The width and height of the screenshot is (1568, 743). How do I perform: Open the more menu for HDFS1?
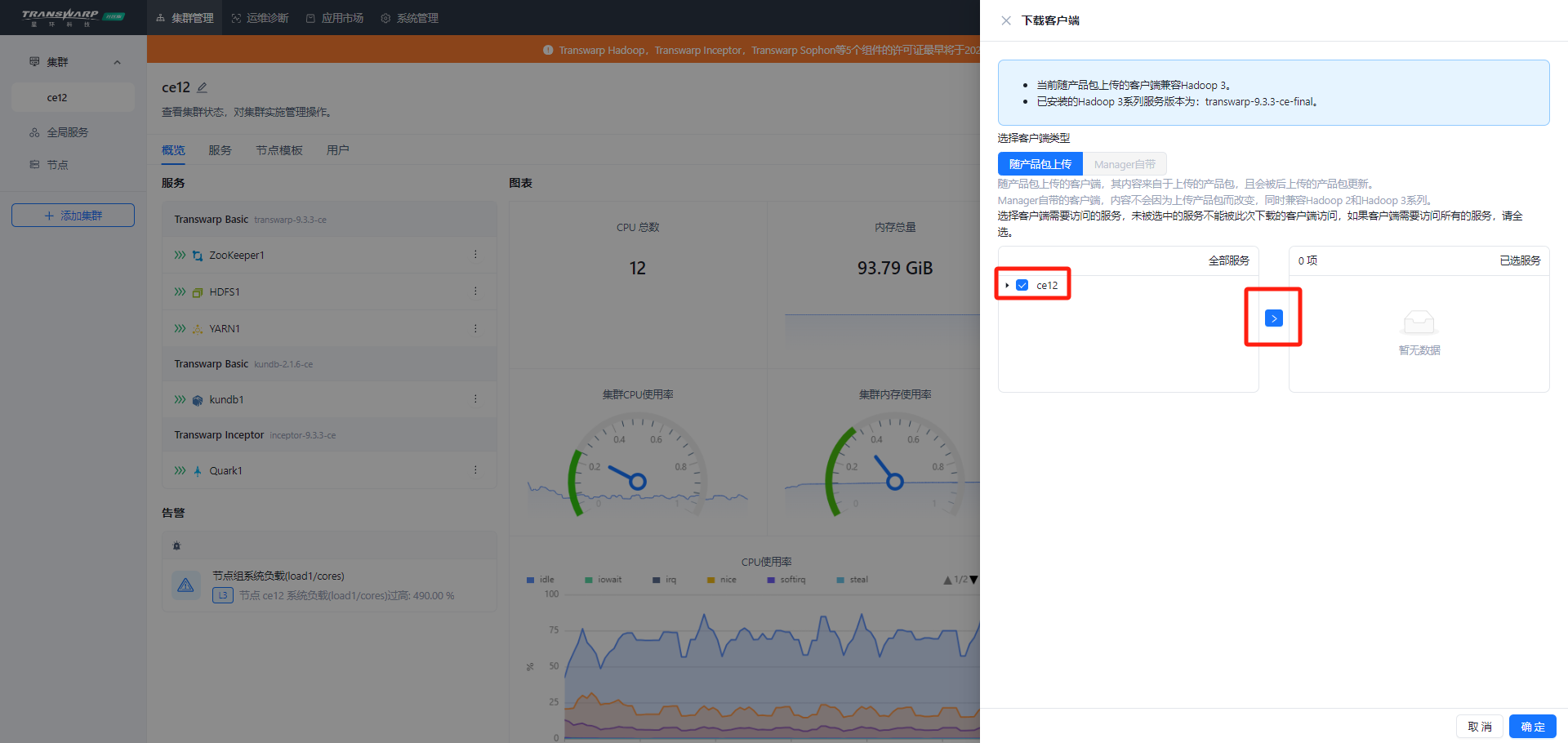pyautogui.click(x=475, y=291)
